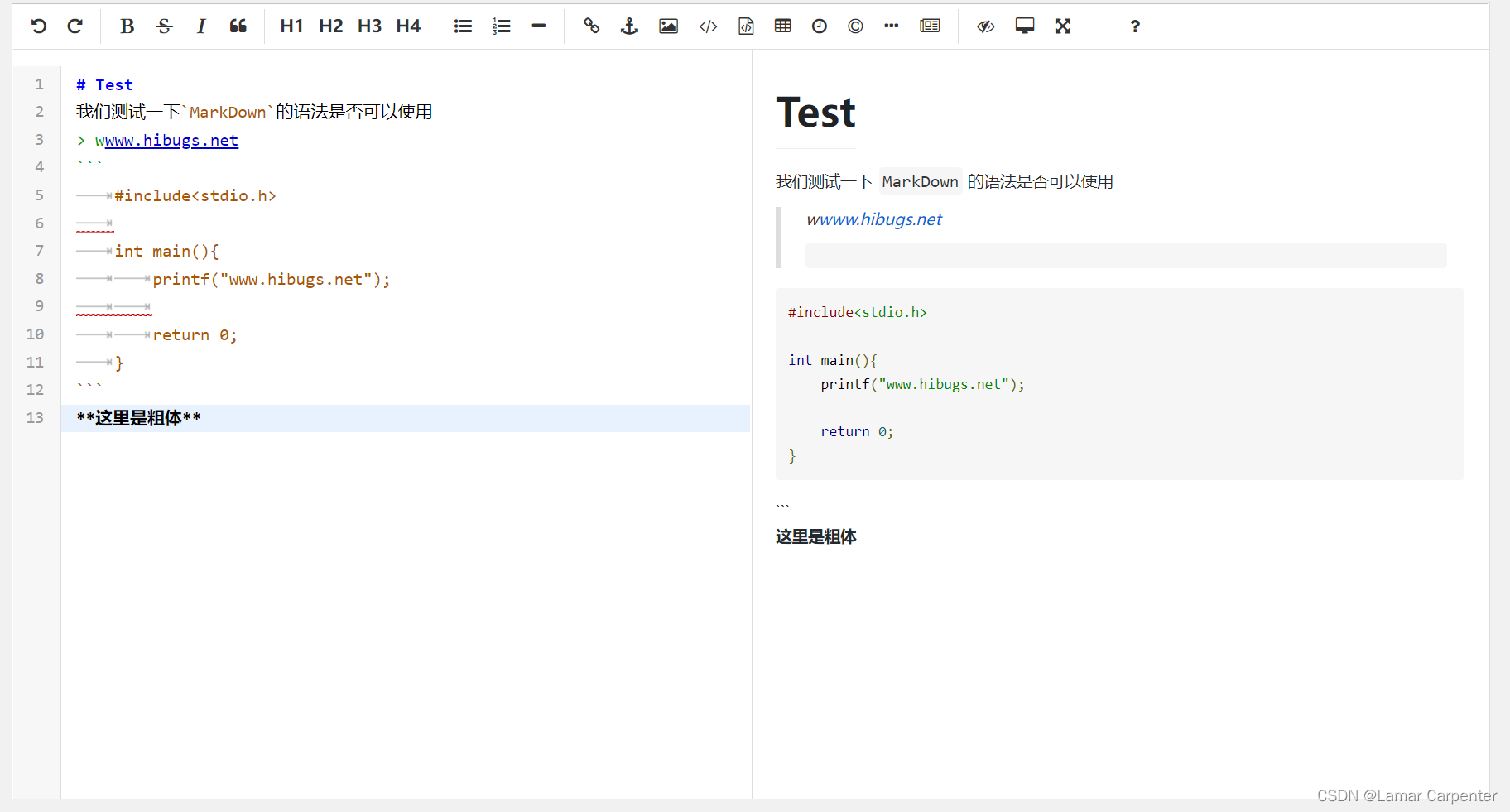Insert H1 heading
Viewport: 1510px width, 812px height.
[291, 26]
